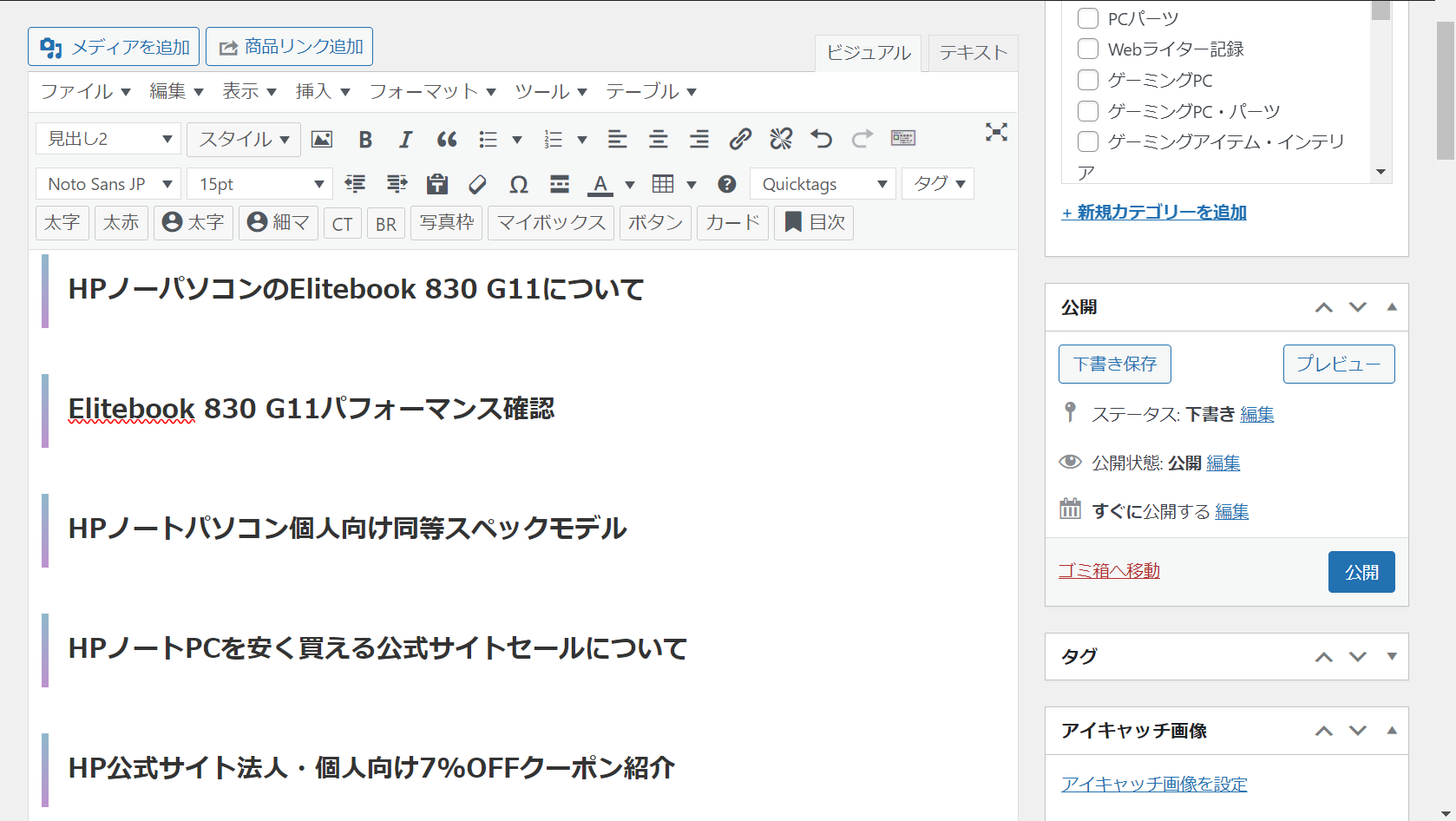The height and width of the screenshot is (821, 1456).
Task: Remove link with unlink icon
Action: coord(781,139)
